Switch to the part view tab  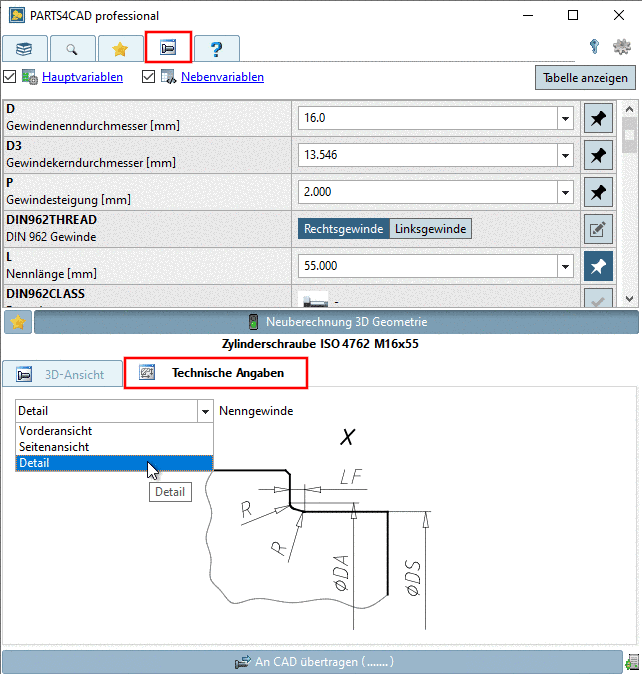coord(168,47)
